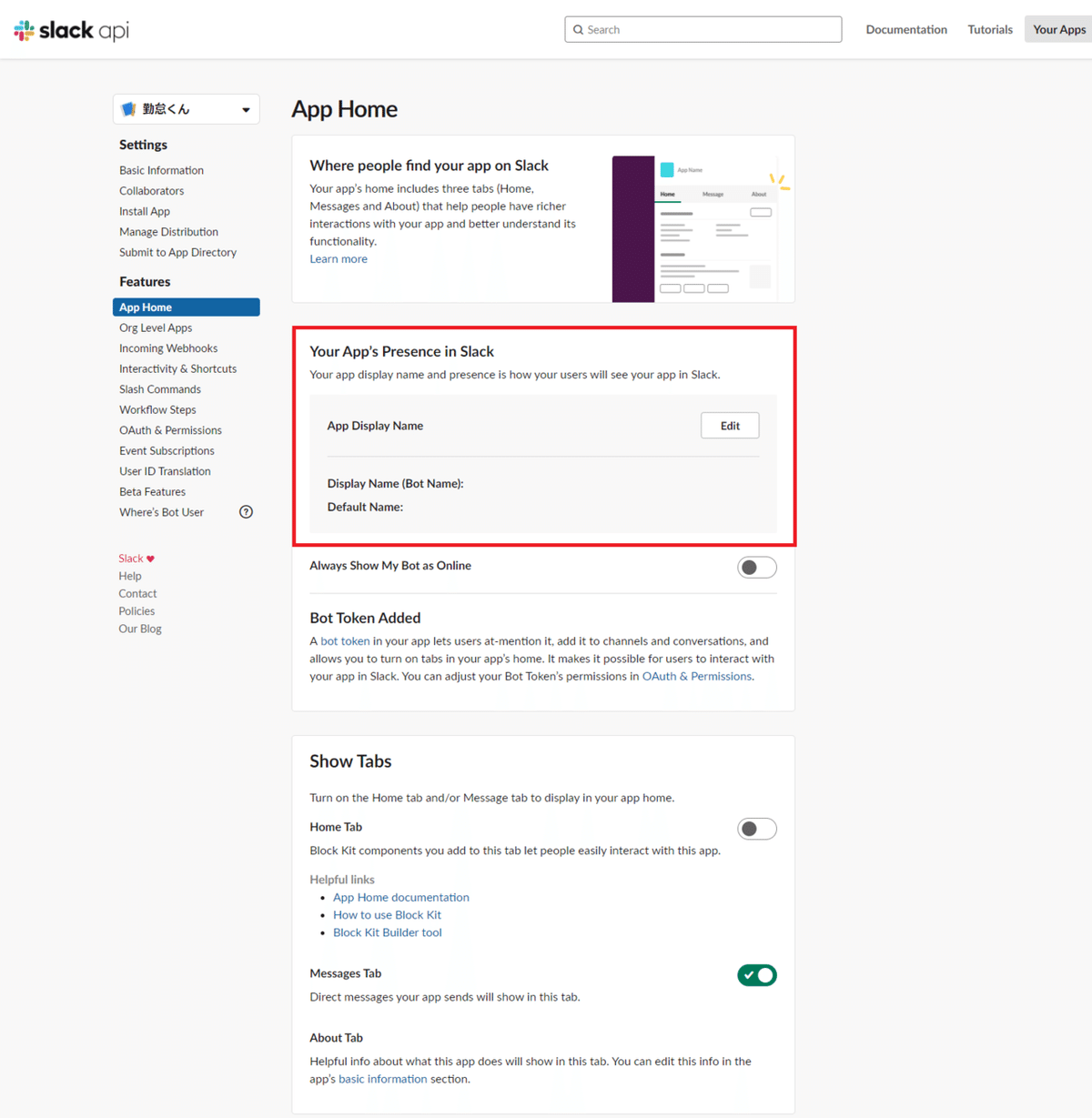Image resolution: width=1092 pixels, height=1118 pixels.
Task: Click the search magnifier icon
Action: (578, 30)
